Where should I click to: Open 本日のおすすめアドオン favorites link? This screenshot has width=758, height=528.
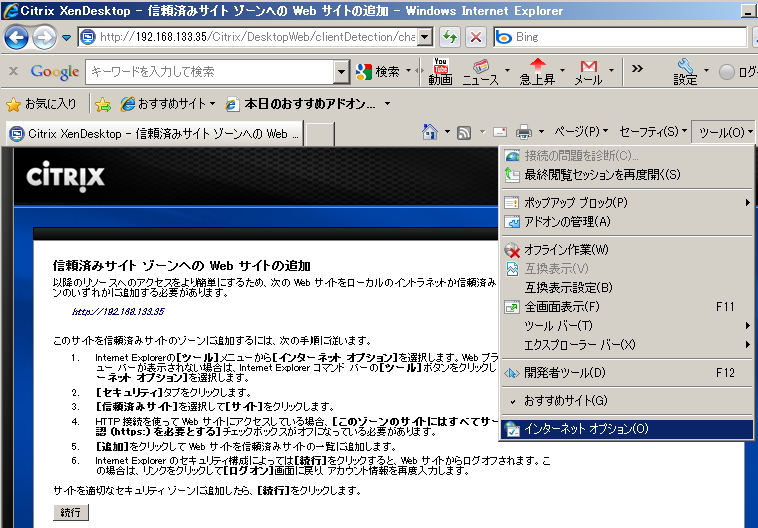302,104
